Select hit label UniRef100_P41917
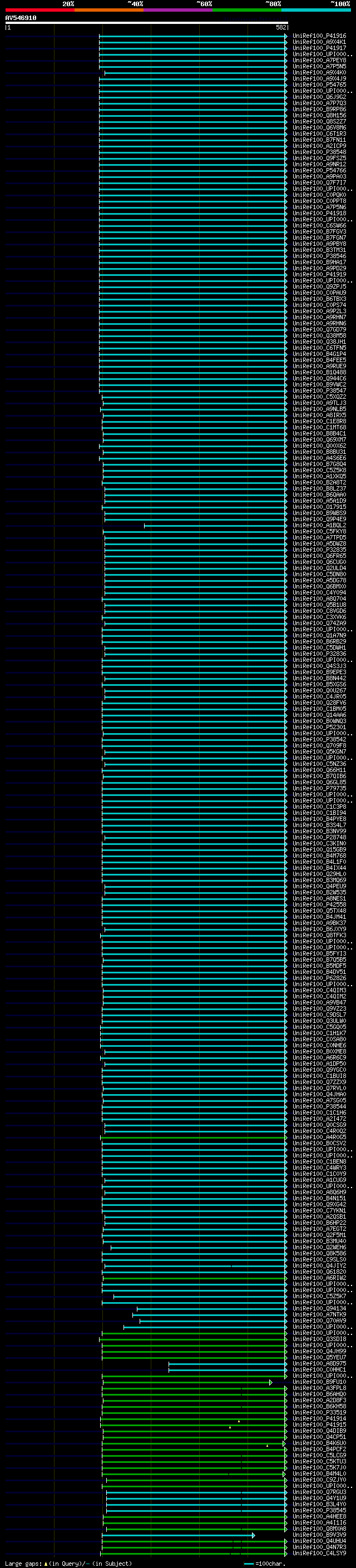Screen dimensions: 356x1568 [x=319, y=48]
